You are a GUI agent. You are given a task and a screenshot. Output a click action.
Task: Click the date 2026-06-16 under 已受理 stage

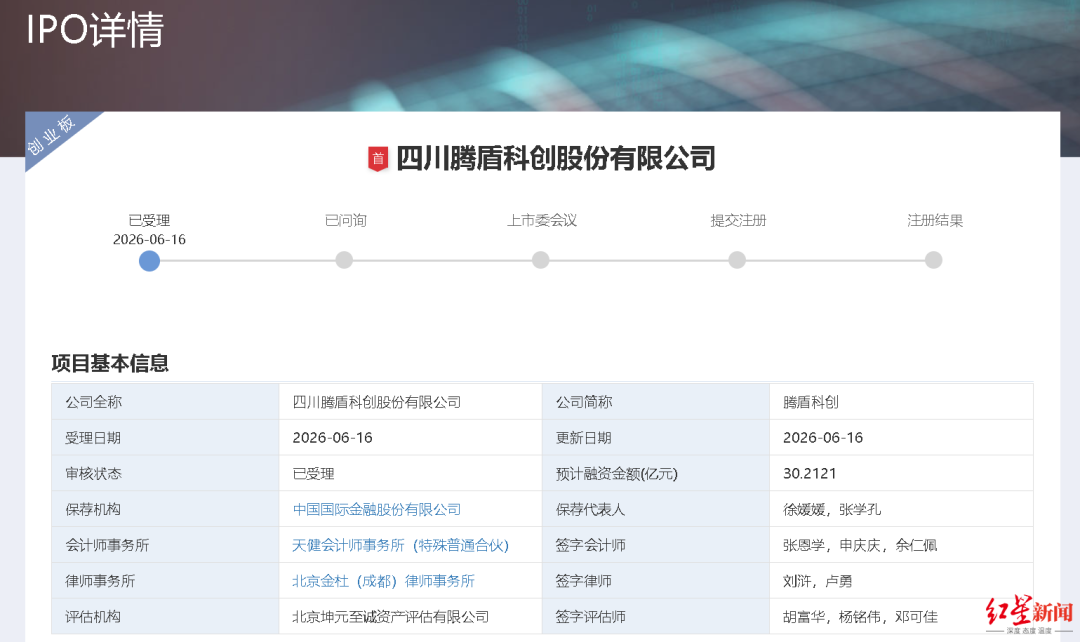[149, 239]
